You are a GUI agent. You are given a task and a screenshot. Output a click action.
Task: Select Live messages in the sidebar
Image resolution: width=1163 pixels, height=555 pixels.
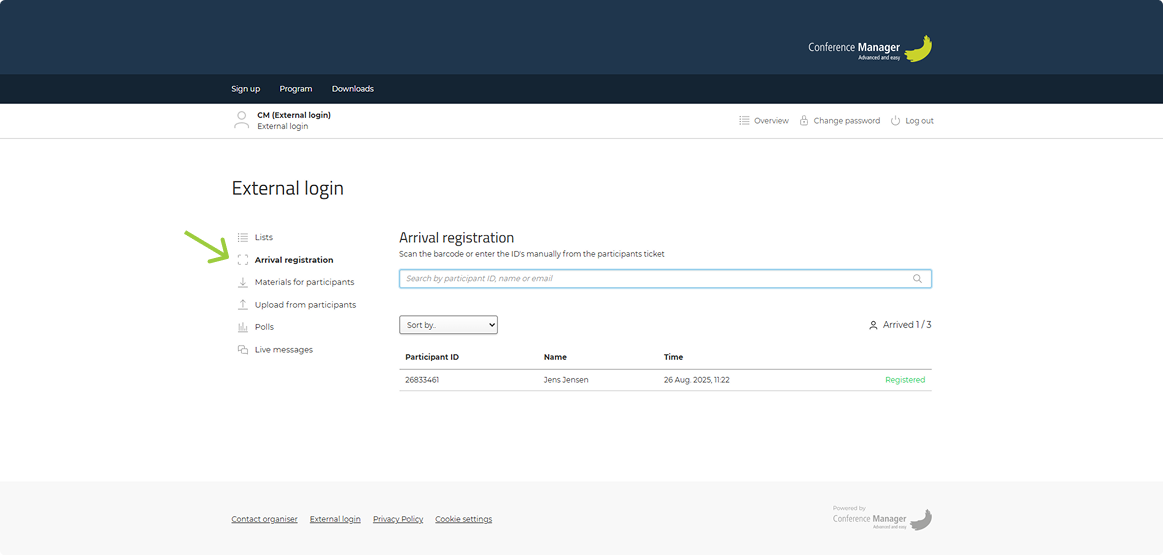pyautogui.click(x=283, y=349)
